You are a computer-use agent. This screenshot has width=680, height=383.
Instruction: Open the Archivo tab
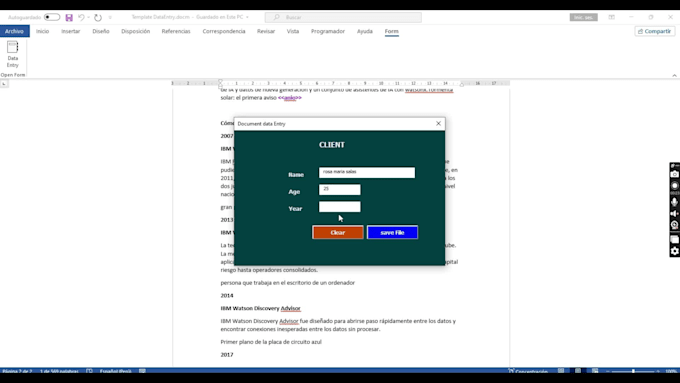14,31
